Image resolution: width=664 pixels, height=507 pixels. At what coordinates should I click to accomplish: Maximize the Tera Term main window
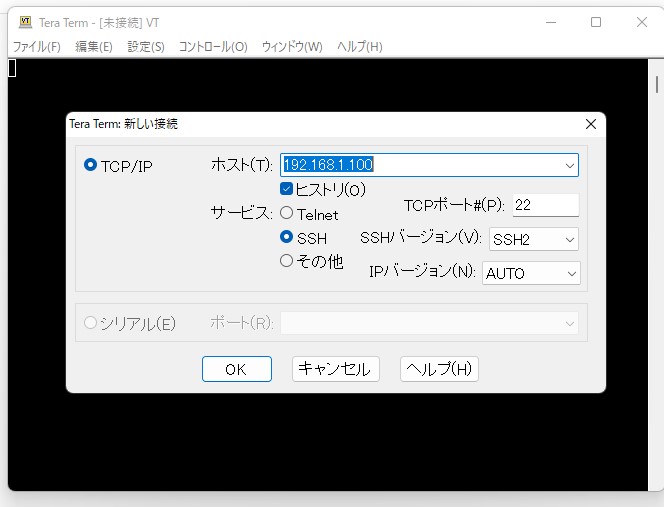[596, 22]
